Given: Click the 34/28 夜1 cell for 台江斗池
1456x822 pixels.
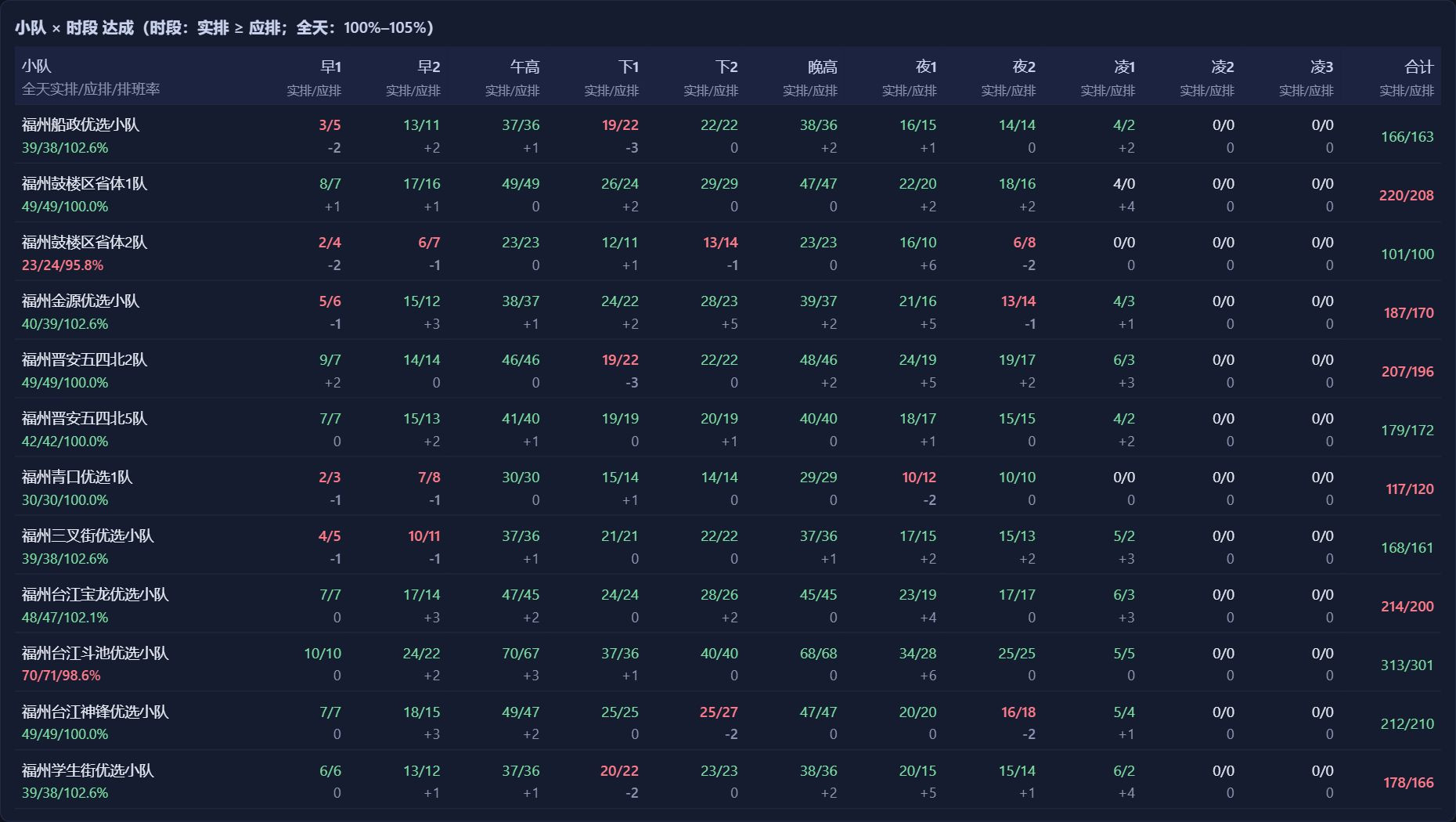Looking at the screenshot, I should (917, 654).
